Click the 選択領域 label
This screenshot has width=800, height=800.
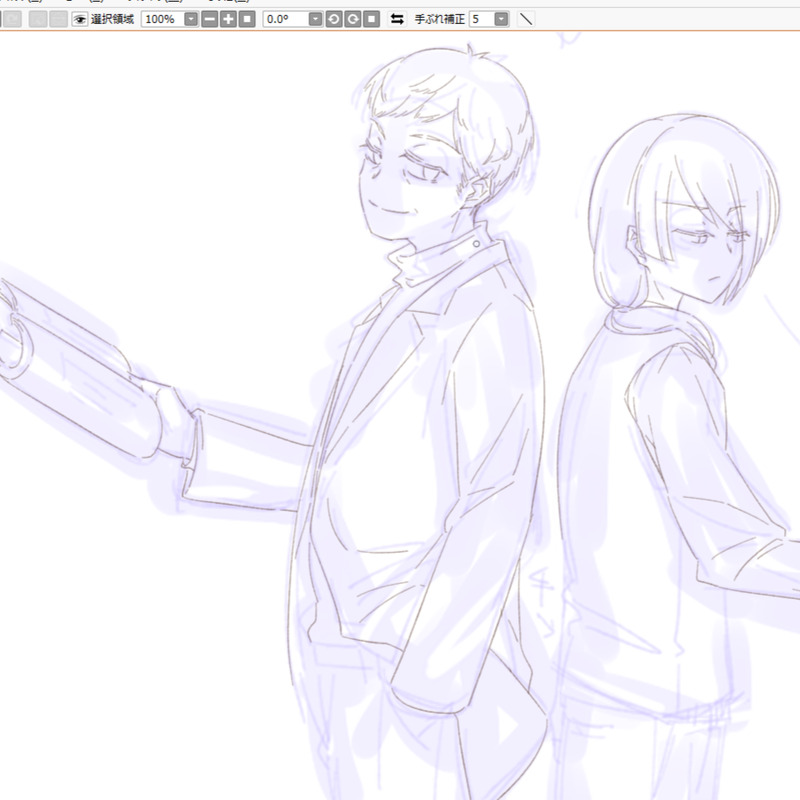(112, 19)
